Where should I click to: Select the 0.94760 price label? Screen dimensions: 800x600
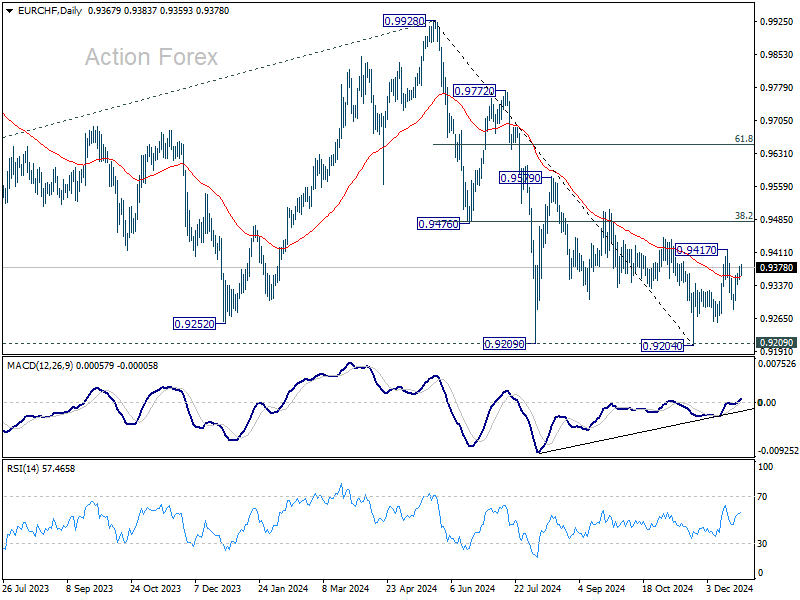[x=438, y=224]
